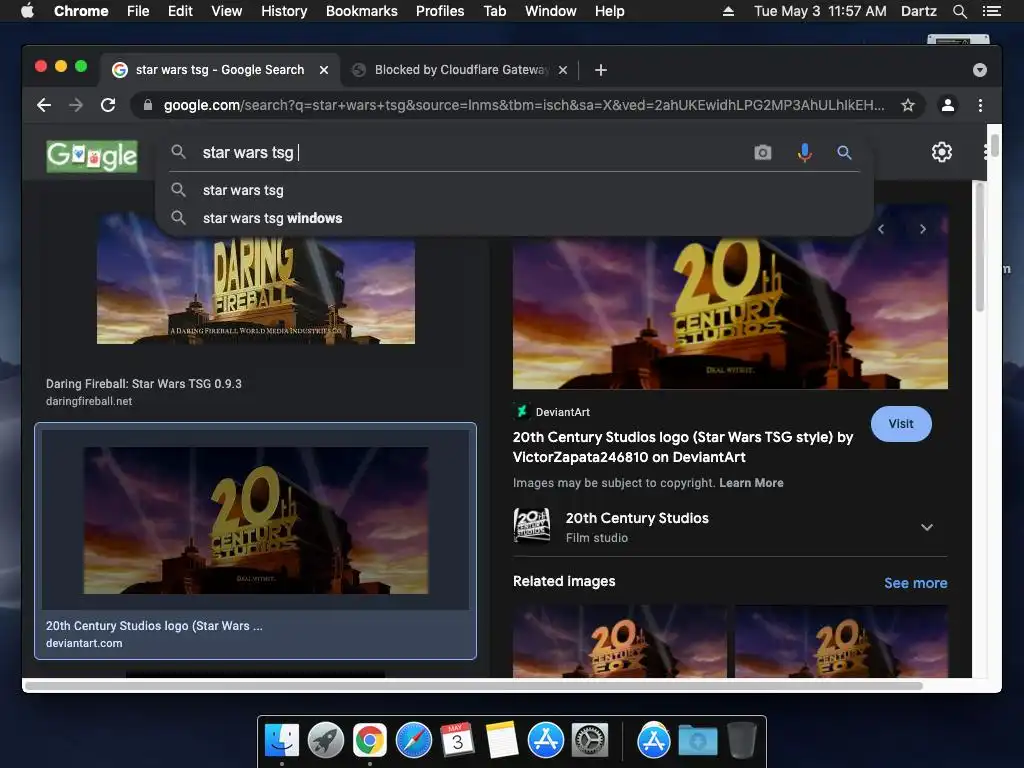
Task: Click the large 20th Century Studios preview image
Action: 730,312
